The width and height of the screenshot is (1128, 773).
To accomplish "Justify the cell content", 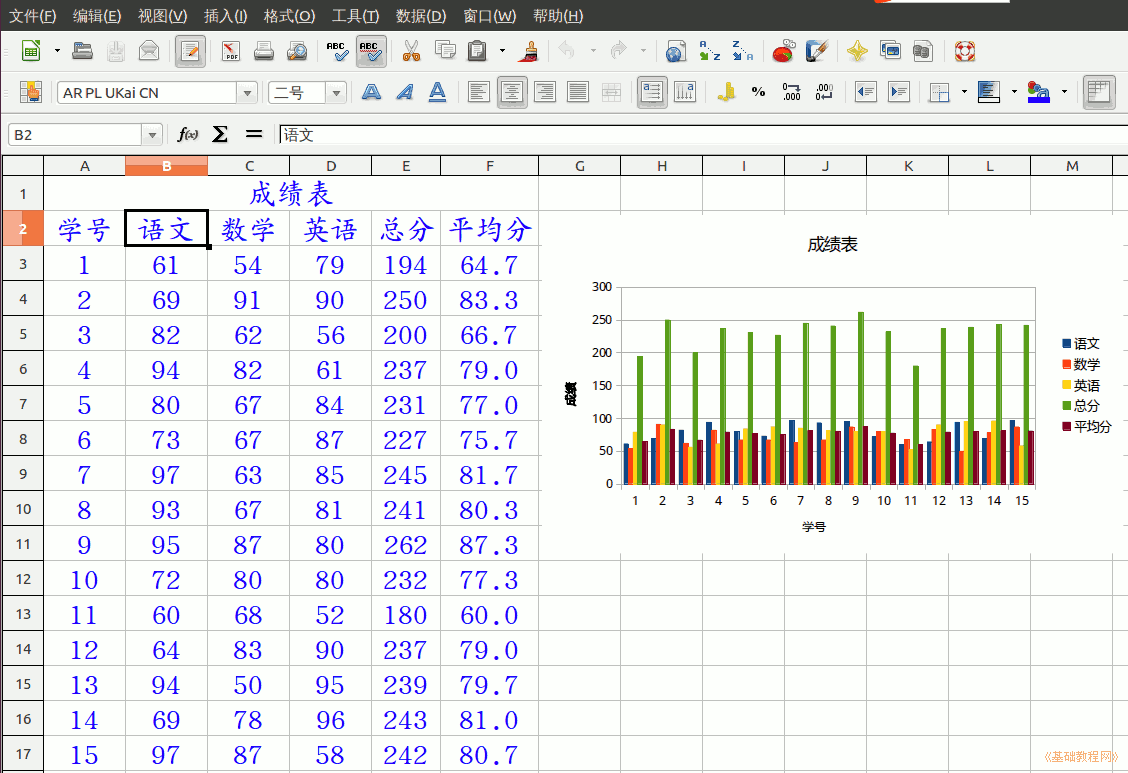I will click(578, 92).
